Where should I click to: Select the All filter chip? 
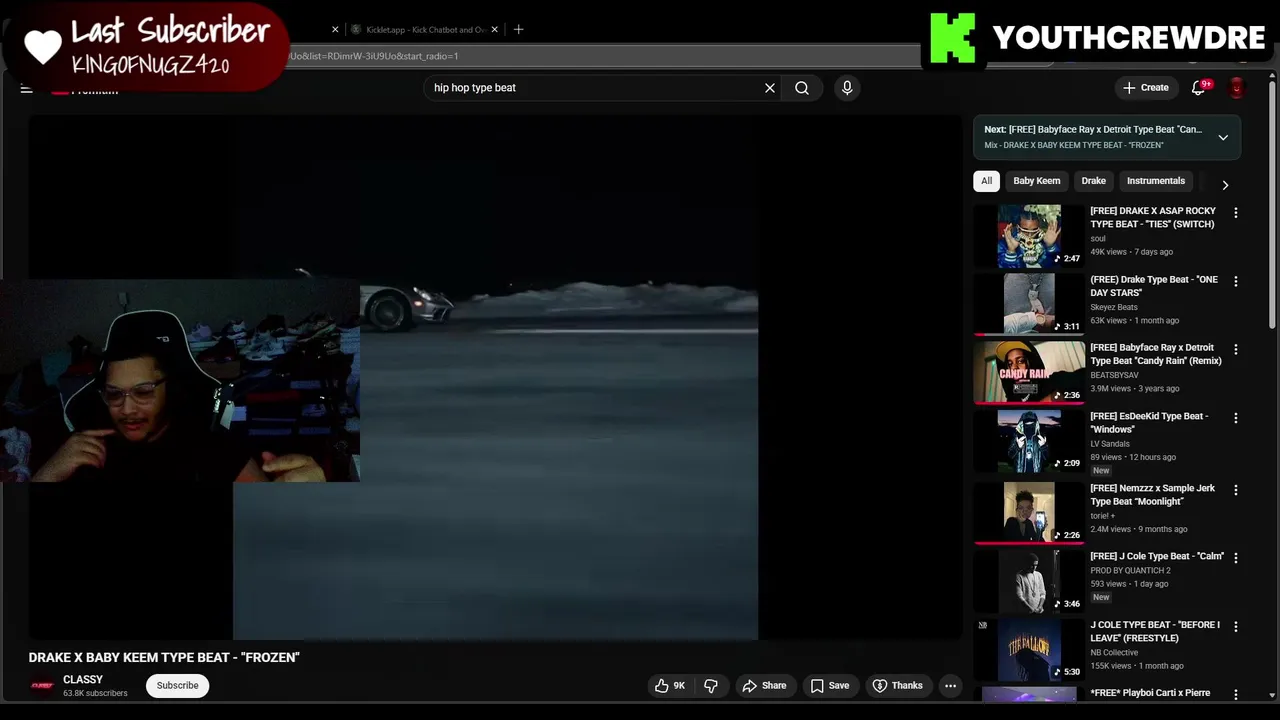pyautogui.click(x=986, y=181)
